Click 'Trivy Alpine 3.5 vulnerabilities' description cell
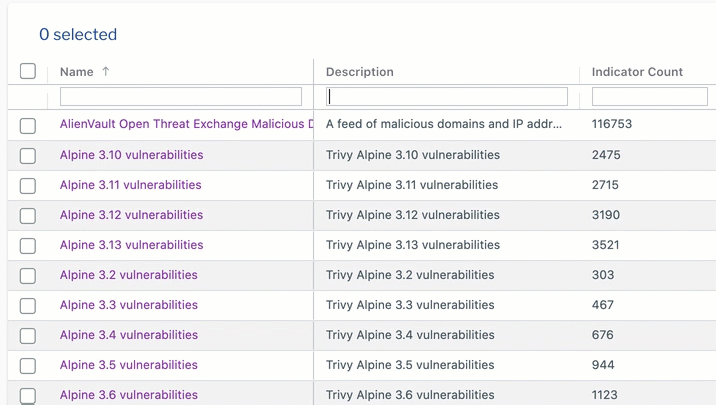Viewport: 716px width, 405px height. (410, 365)
